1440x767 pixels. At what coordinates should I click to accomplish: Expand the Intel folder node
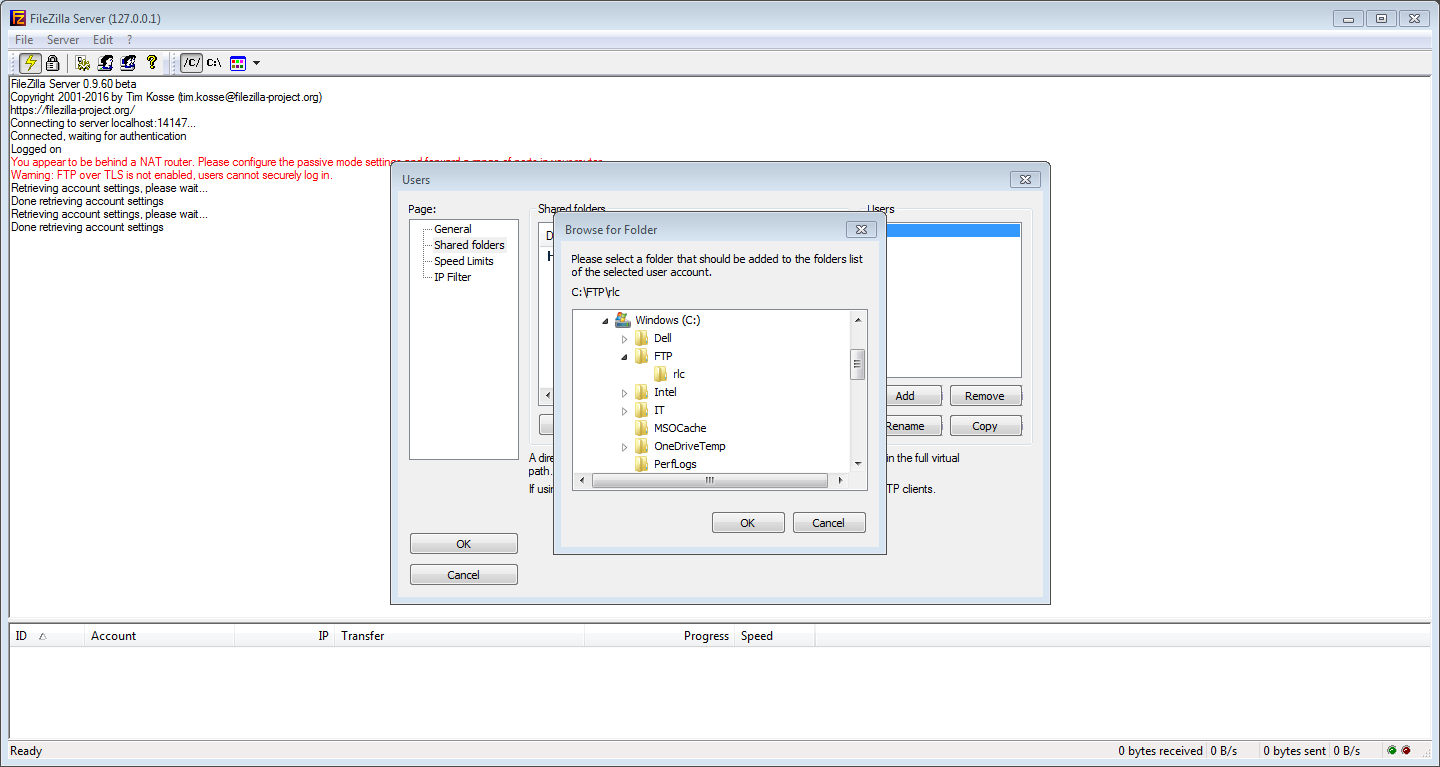coord(624,393)
